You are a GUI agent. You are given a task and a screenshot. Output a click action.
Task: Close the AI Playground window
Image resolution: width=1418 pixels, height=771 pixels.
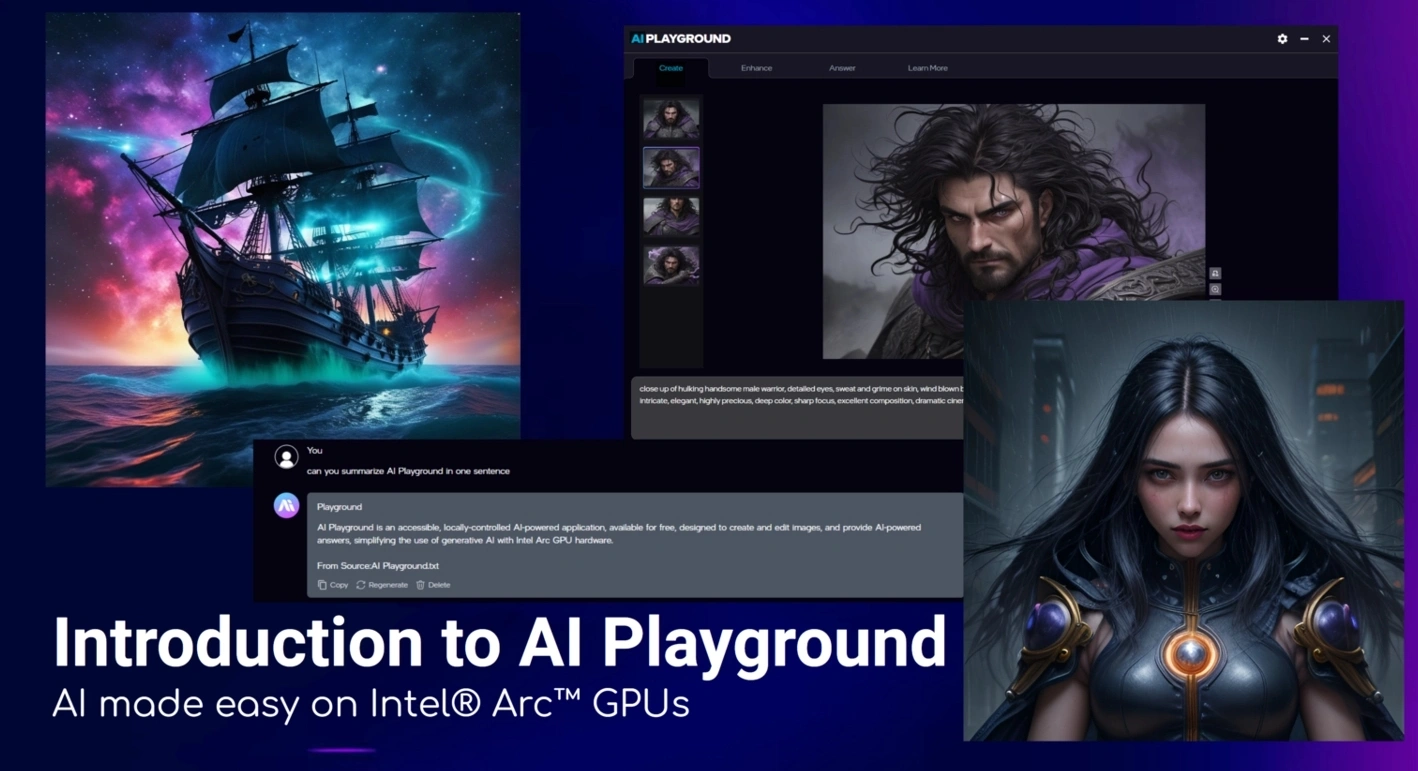[x=1326, y=39]
